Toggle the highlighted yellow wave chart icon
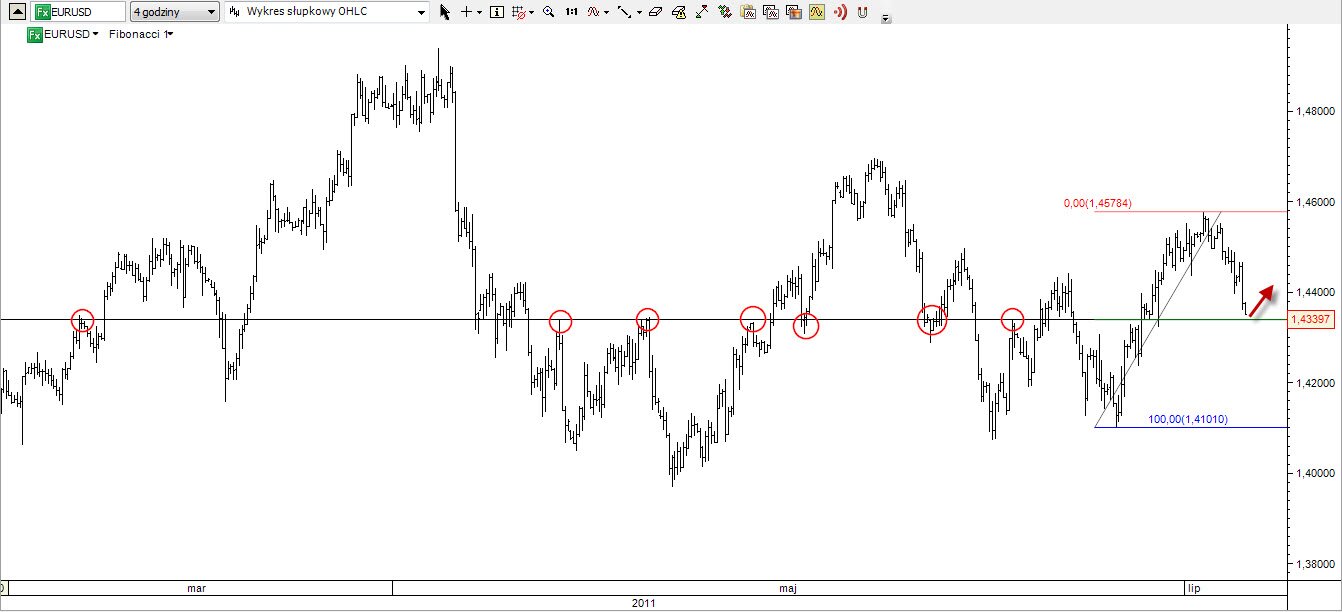This screenshot has width=1342, height=612. (817, 12)
